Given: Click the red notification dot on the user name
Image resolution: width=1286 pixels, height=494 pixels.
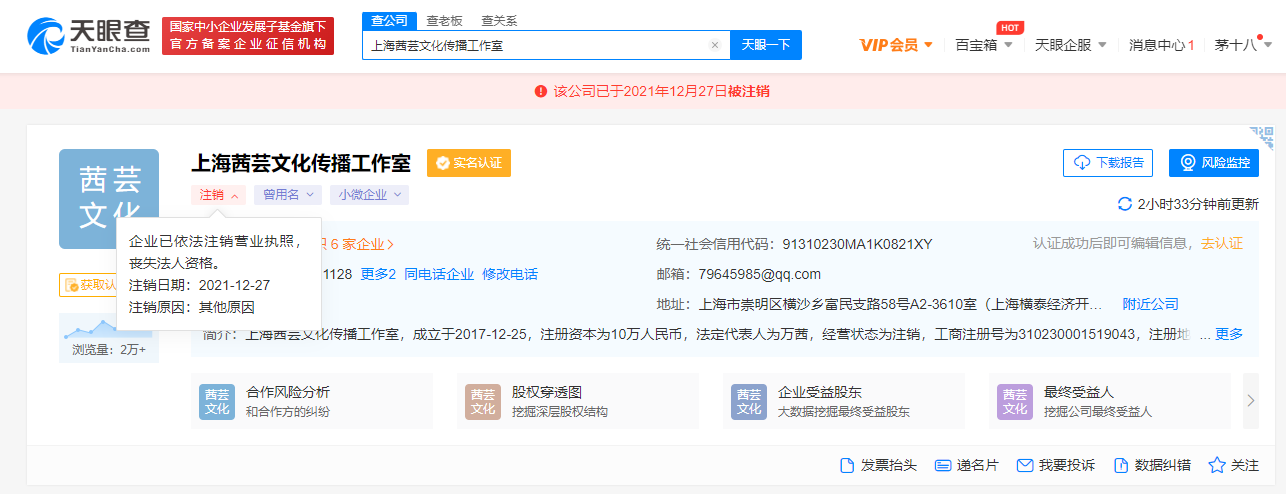Looking at the screenshot, I should pos(1262,36).
